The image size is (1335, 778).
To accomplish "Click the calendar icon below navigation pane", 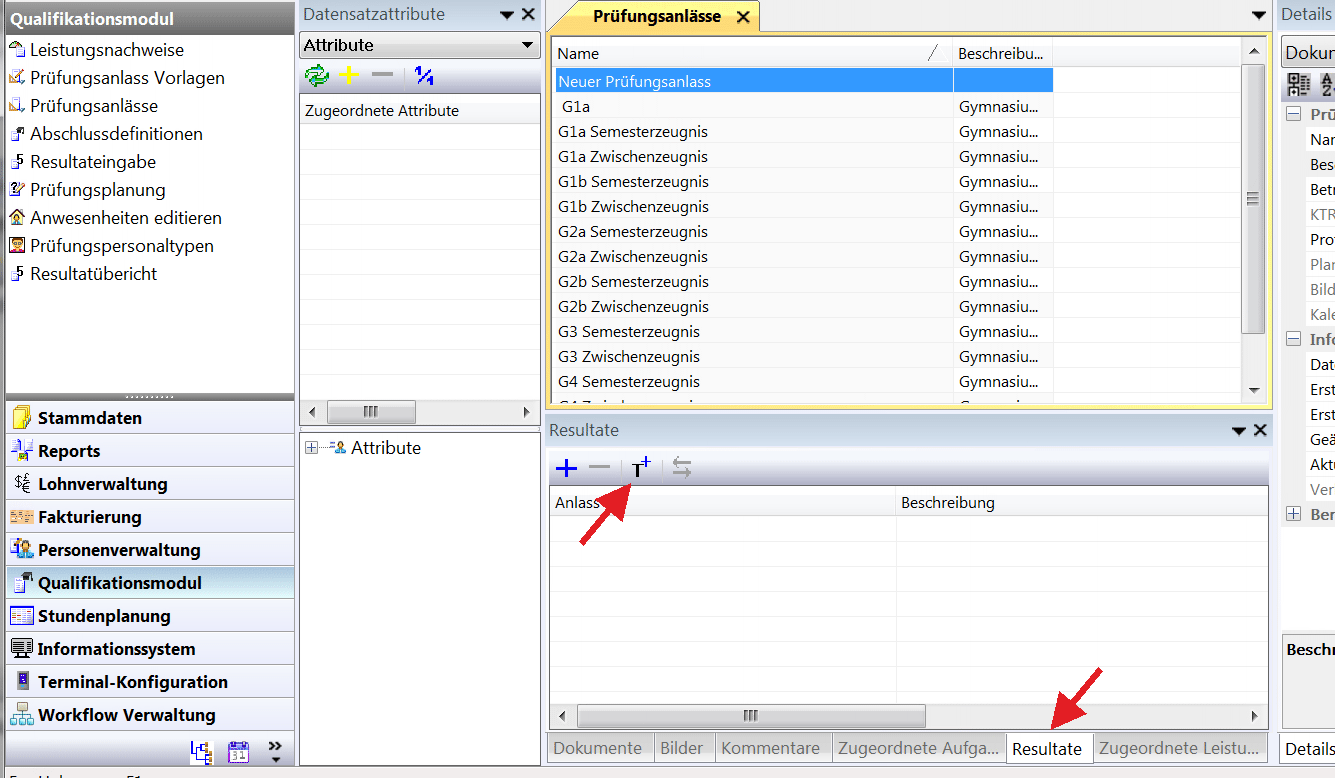I will (x=238, y=752).
